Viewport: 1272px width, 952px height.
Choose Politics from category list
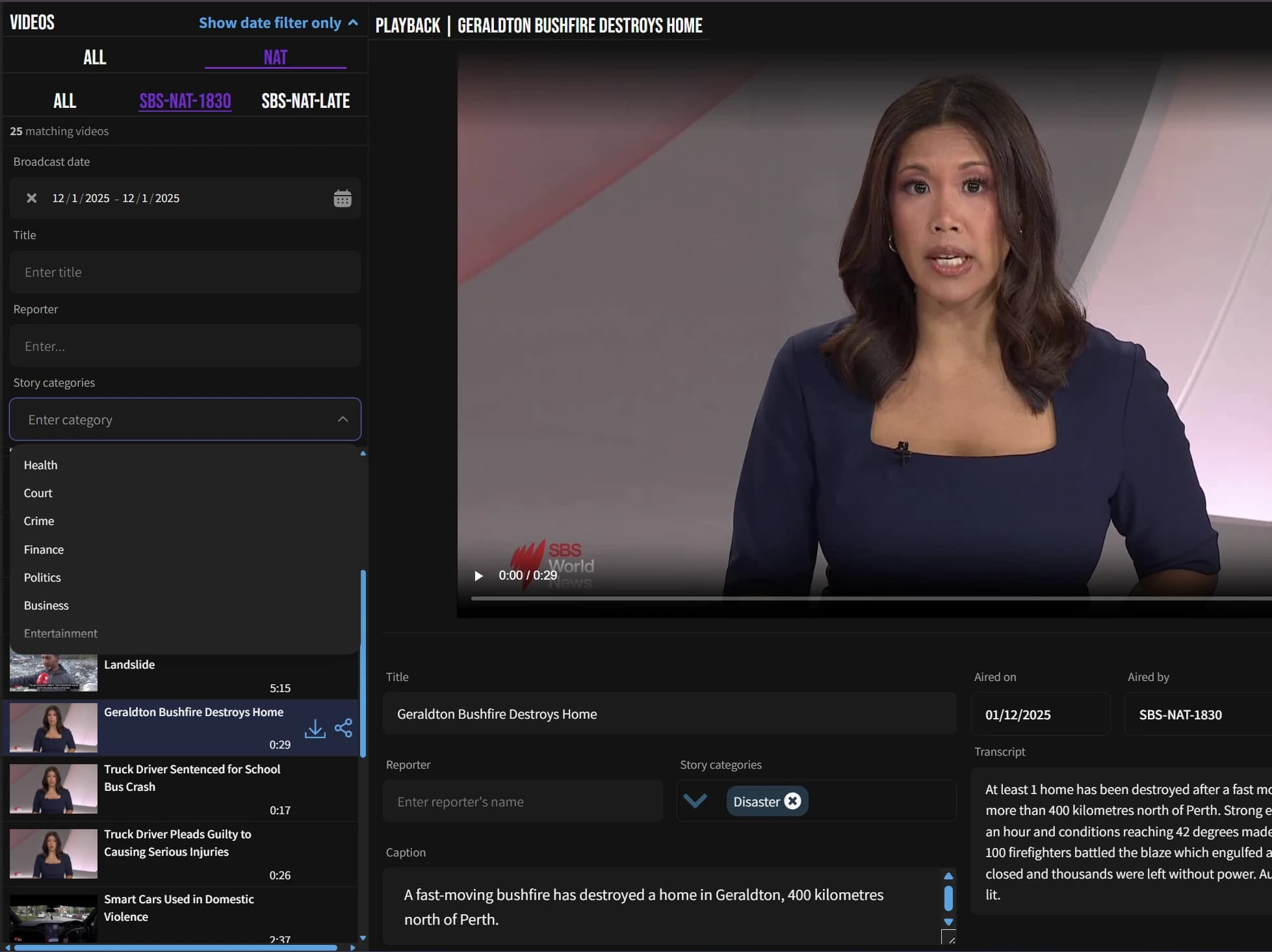42,578
